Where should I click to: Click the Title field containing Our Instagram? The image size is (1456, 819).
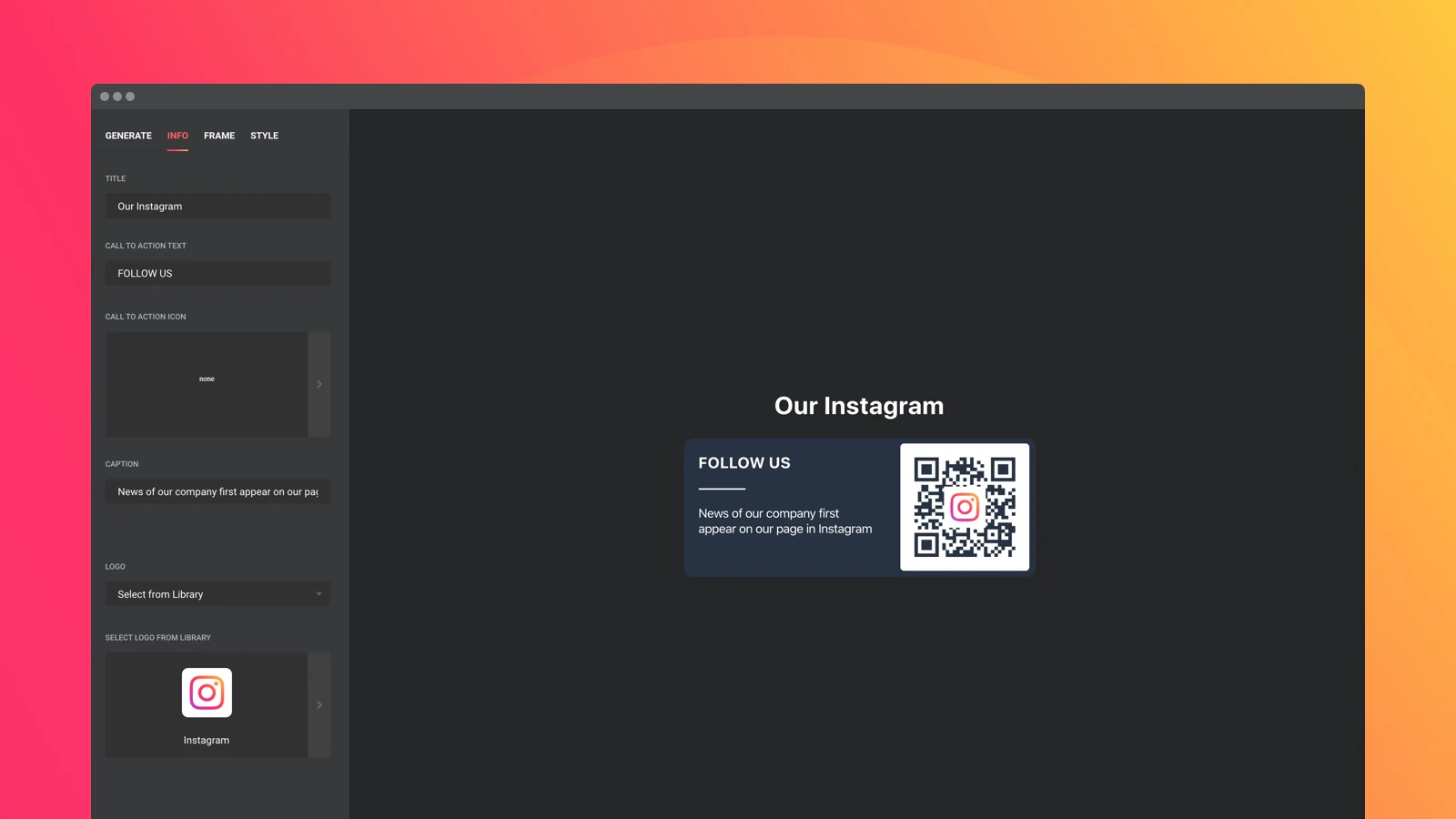217,207
